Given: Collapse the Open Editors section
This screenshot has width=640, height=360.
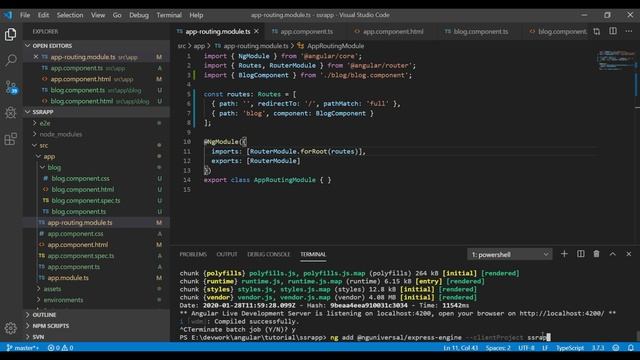Looking at the screenshot, I should pyautogui.click(x=28, y=46).
